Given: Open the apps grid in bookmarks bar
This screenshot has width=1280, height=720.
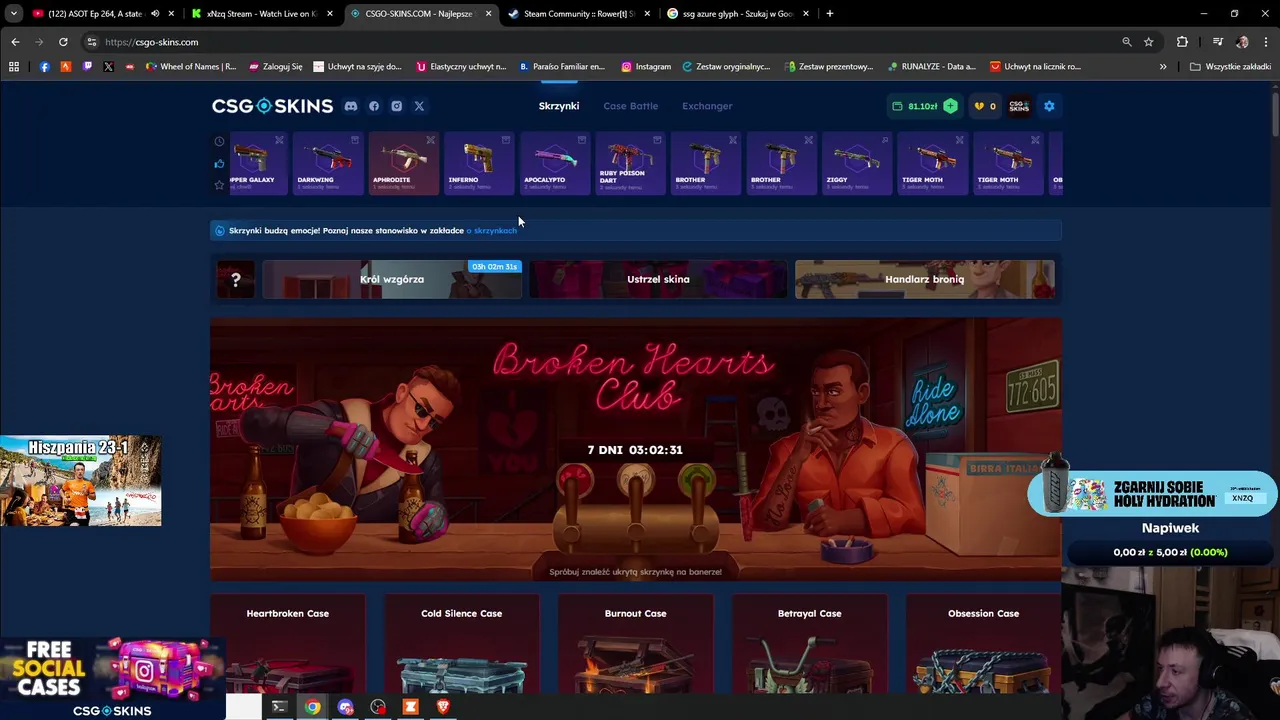Looking at the screenshot, I should [14, 67].
